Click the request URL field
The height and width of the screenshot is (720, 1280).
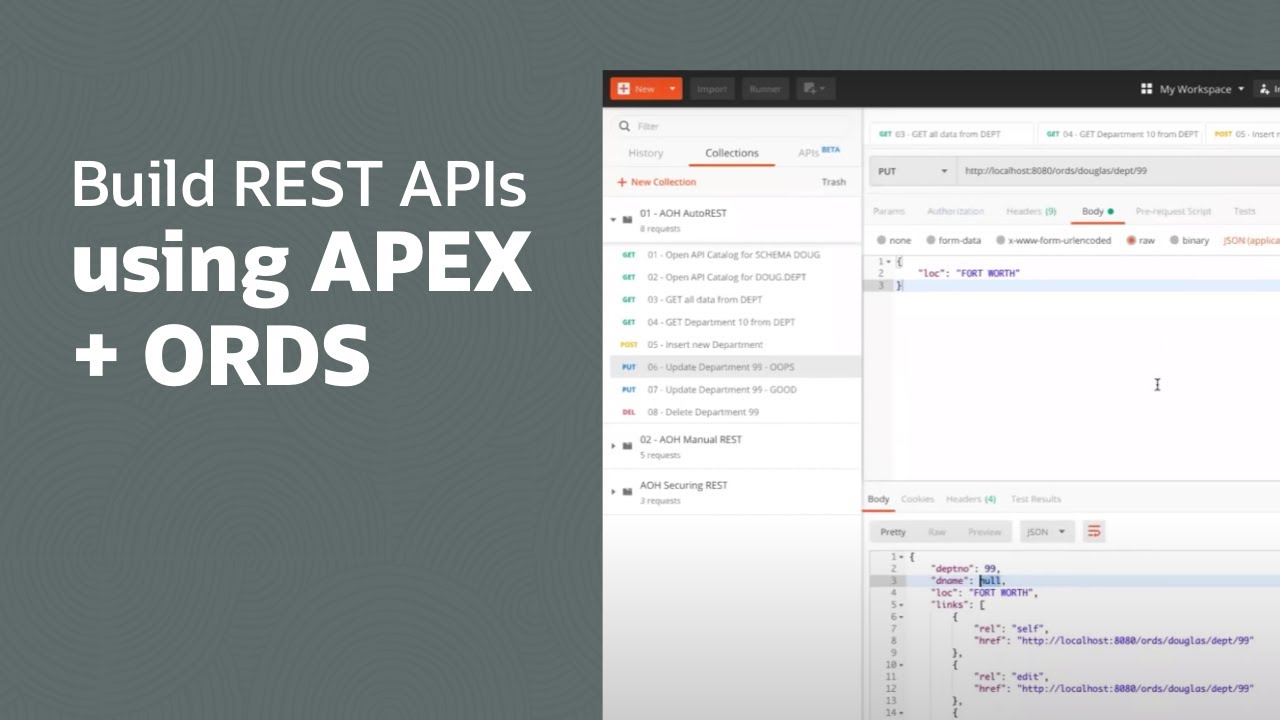(x=1118, y=171)
